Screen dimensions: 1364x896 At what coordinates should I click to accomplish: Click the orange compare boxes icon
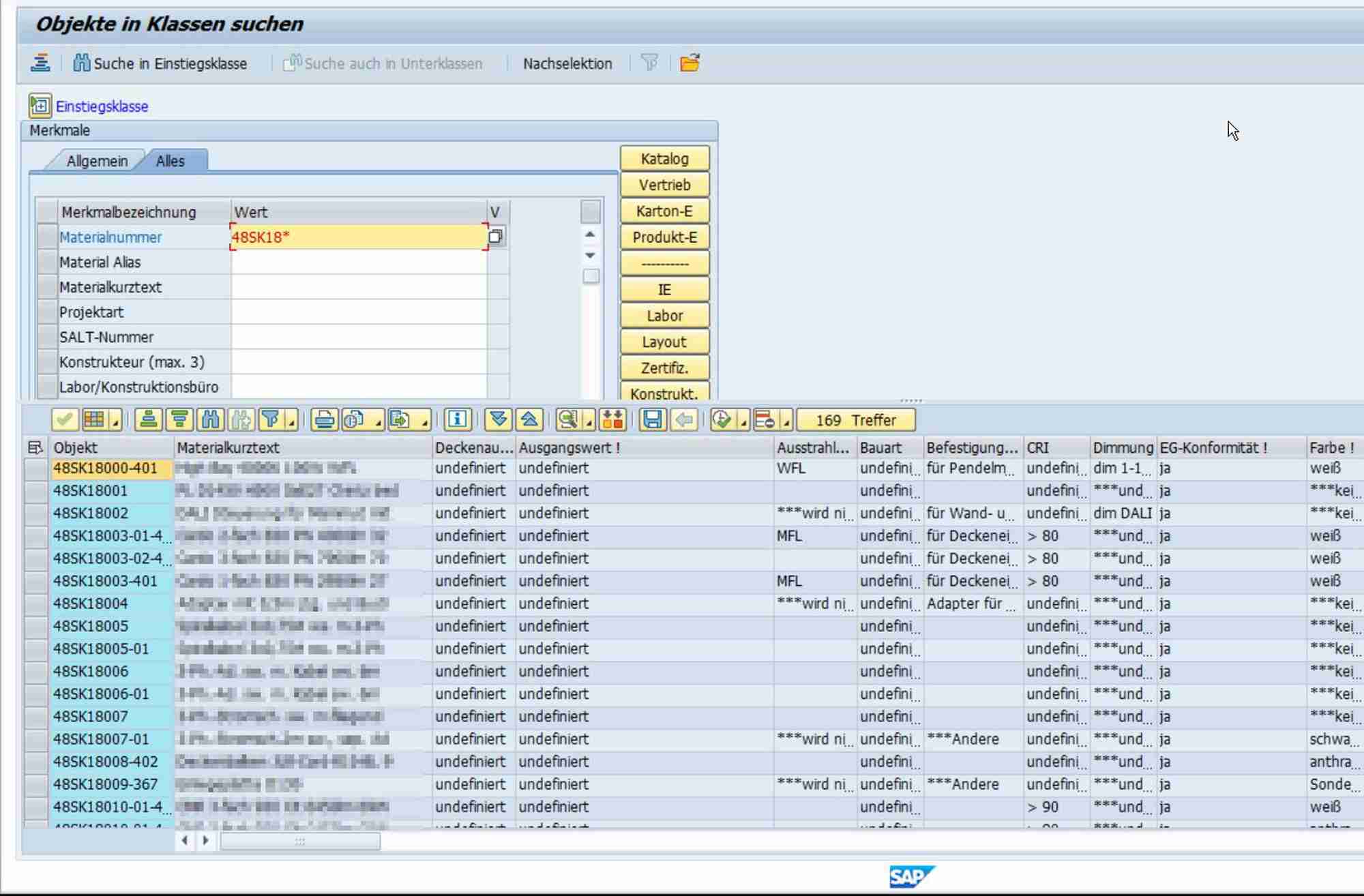point(612,420)
